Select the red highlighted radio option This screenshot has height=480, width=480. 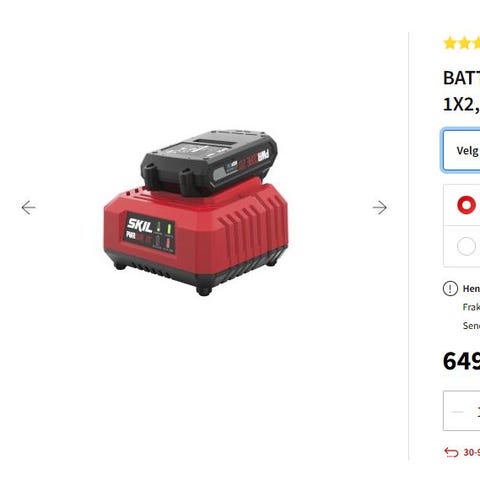pyautogui.click(x=466, y=205)
